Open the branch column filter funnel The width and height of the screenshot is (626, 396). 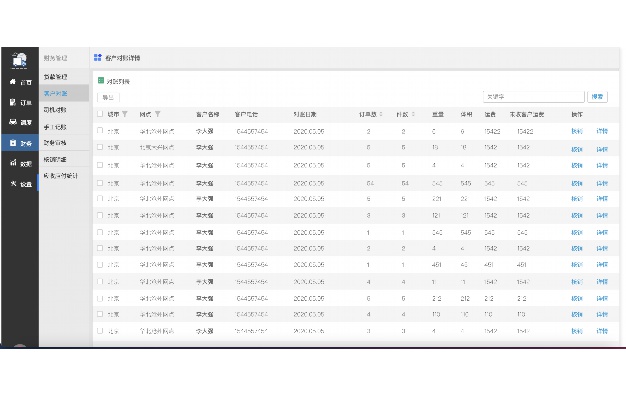pos(158,114)
